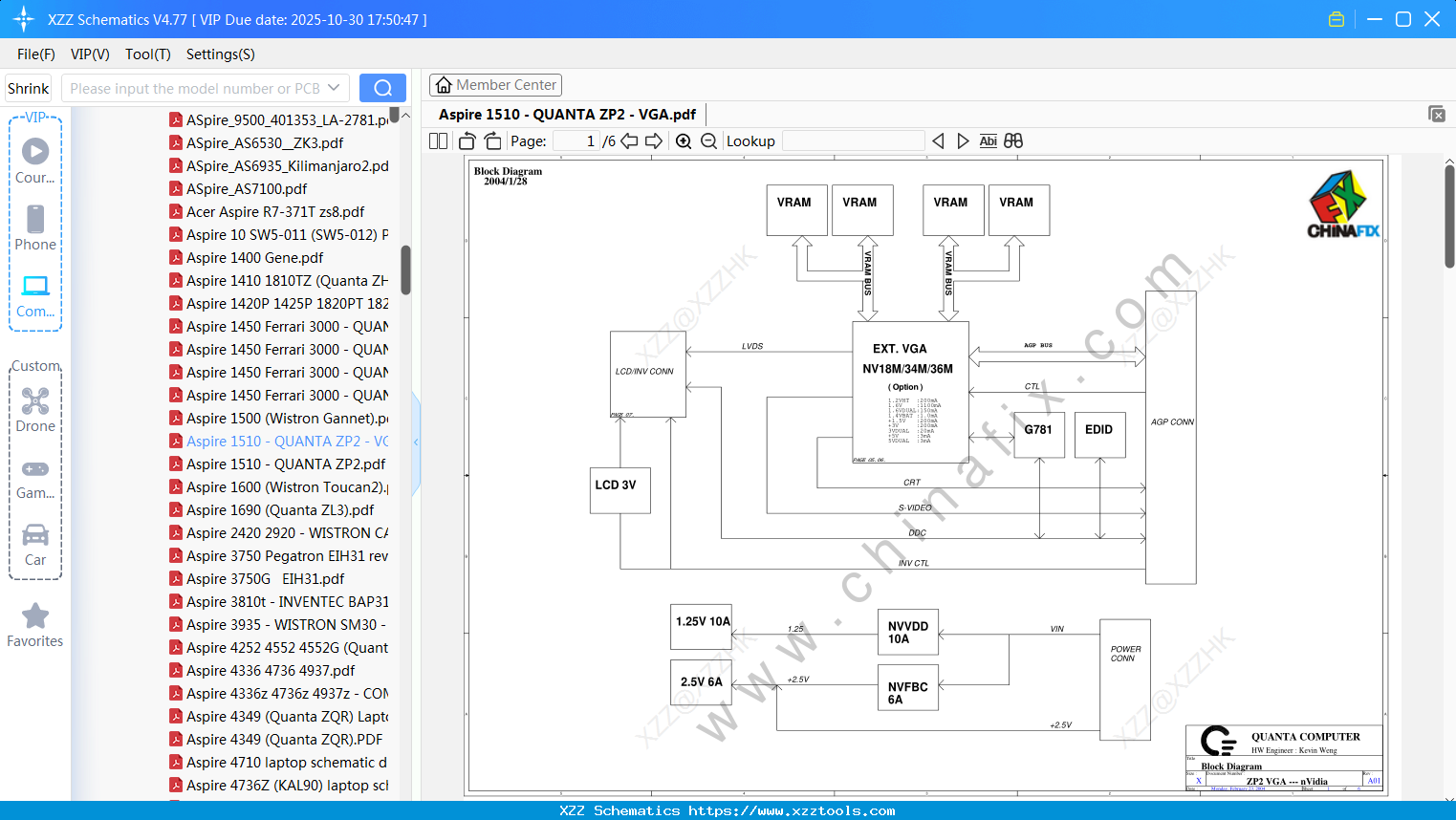Click the Shrink panel button

click(29, 88)
